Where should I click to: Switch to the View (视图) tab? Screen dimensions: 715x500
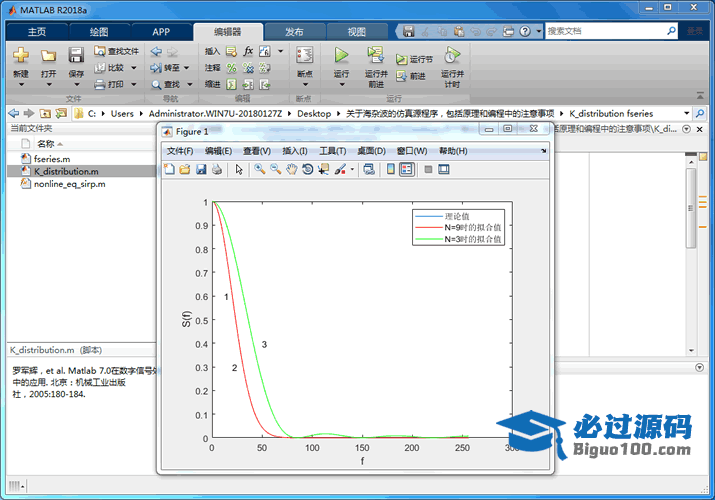[357, 32]
